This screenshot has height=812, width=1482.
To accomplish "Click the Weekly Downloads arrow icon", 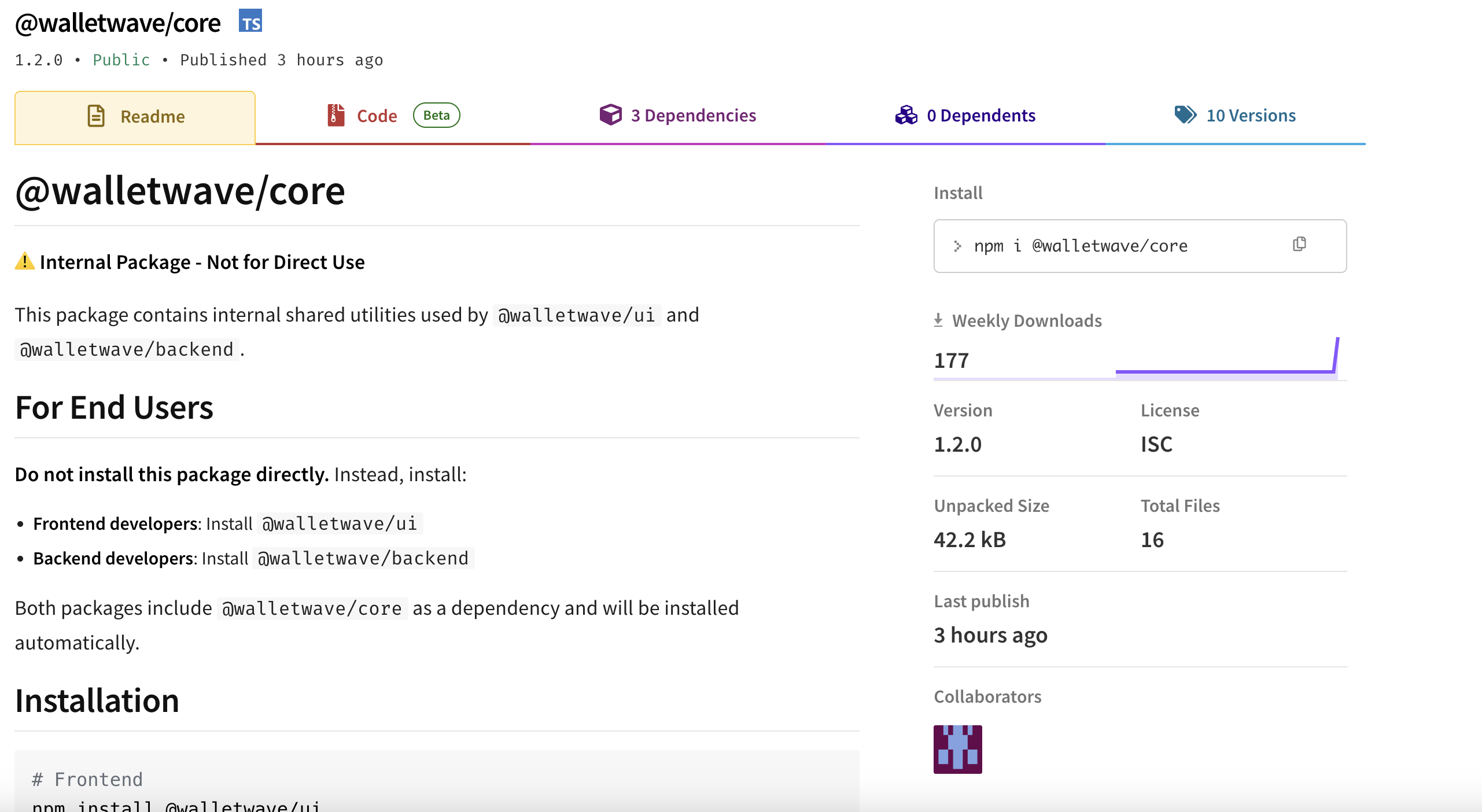I will coord(938,320).
